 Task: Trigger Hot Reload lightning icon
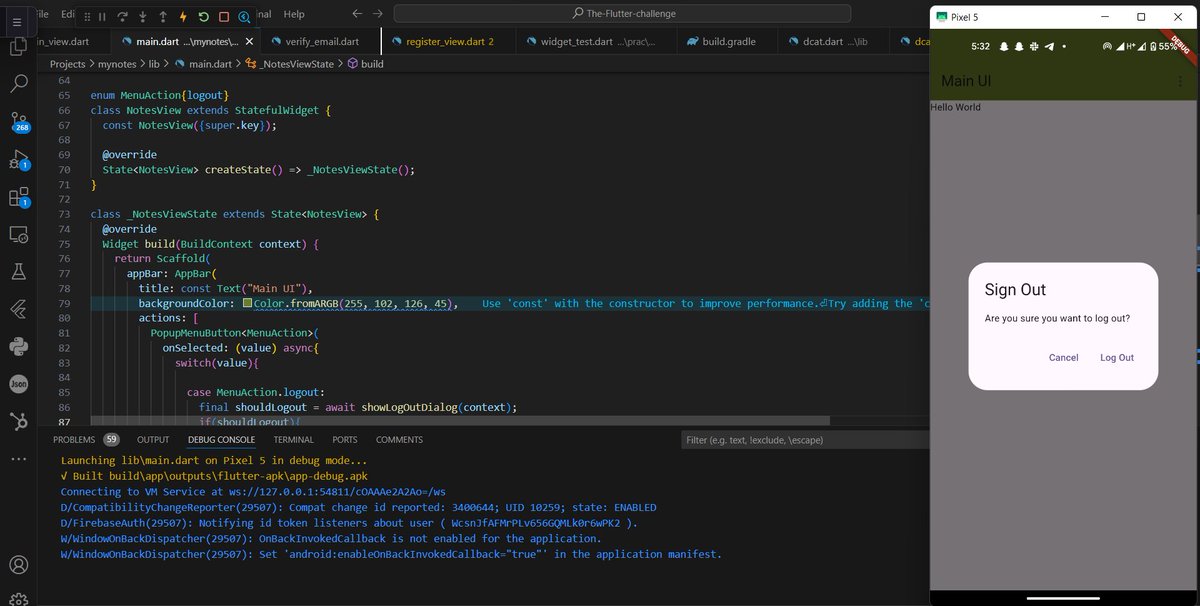point(183,17)
